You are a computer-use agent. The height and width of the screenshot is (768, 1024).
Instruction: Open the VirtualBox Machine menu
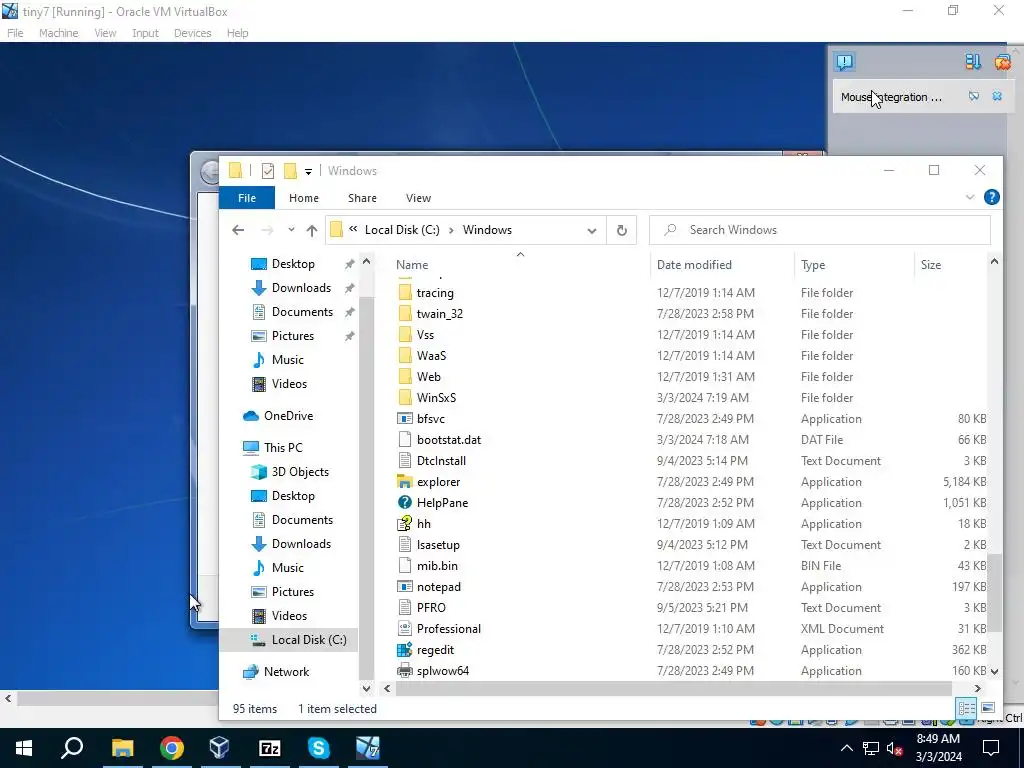[x=58, y=33]
